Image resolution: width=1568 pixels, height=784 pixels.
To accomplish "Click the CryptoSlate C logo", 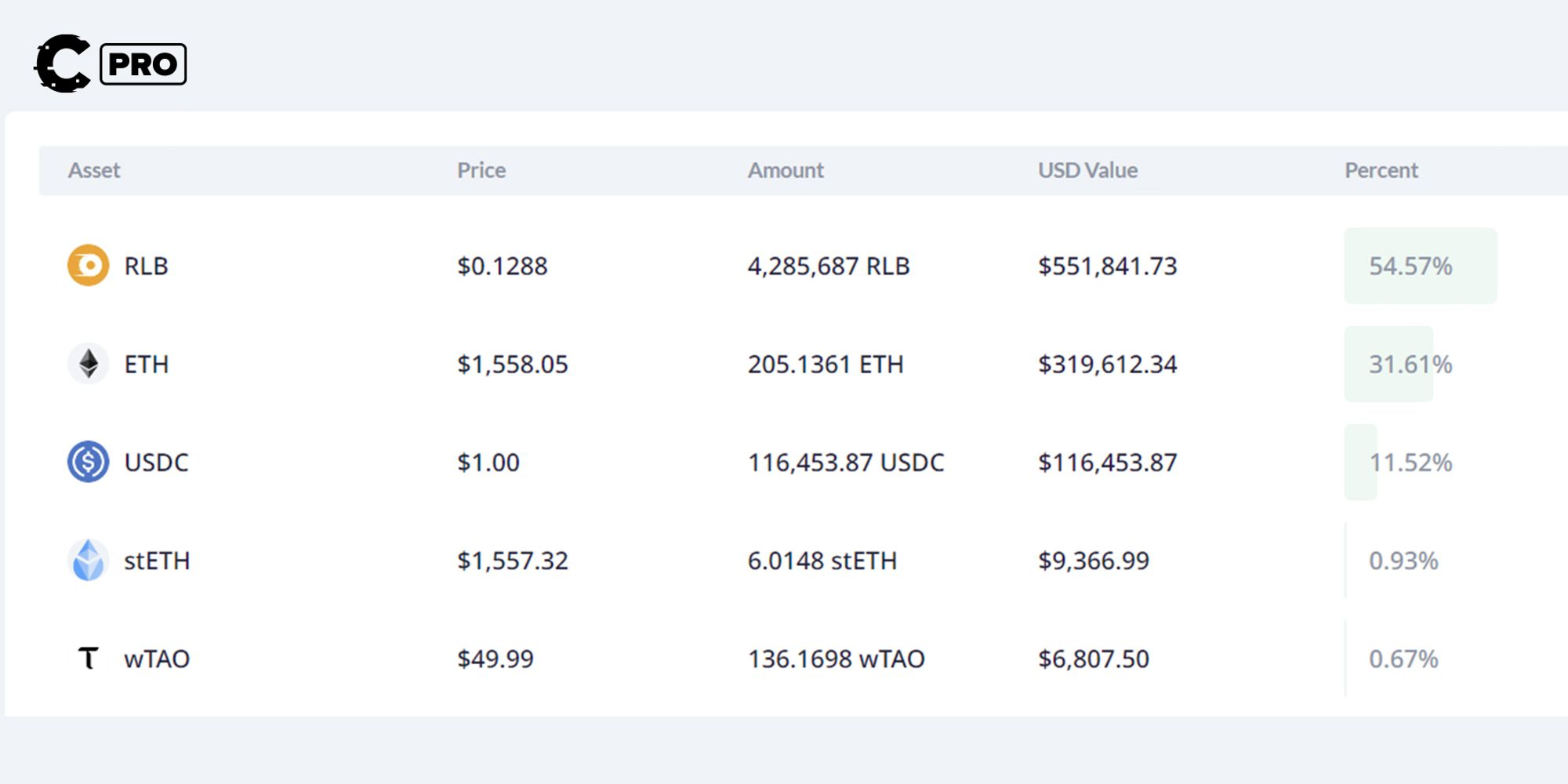I will [x=63, y=64].
